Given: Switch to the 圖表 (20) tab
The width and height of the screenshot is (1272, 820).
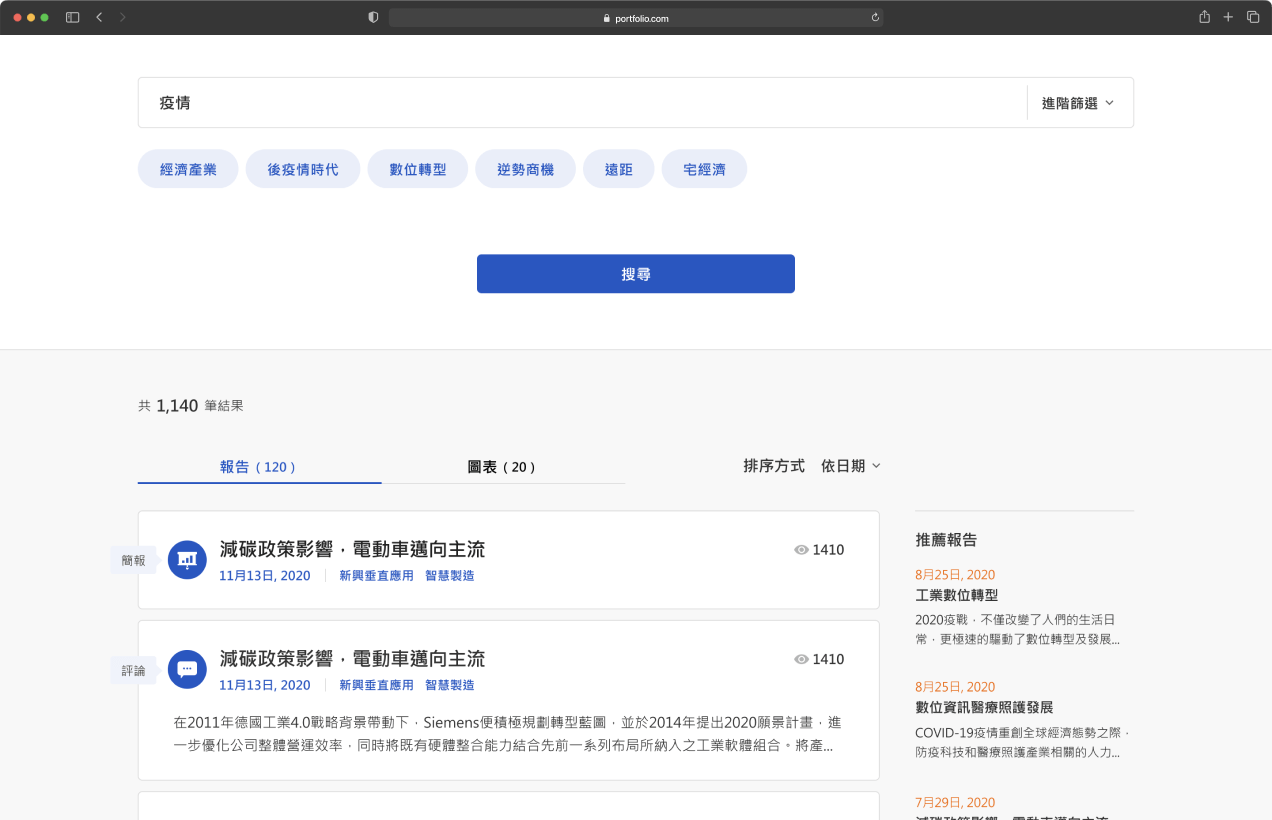Looking at the screenshot, I should 502,467.
